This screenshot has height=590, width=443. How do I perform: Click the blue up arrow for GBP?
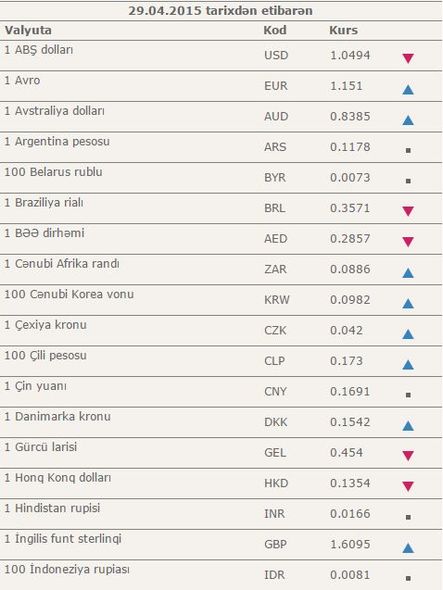(x=408, y=547)
